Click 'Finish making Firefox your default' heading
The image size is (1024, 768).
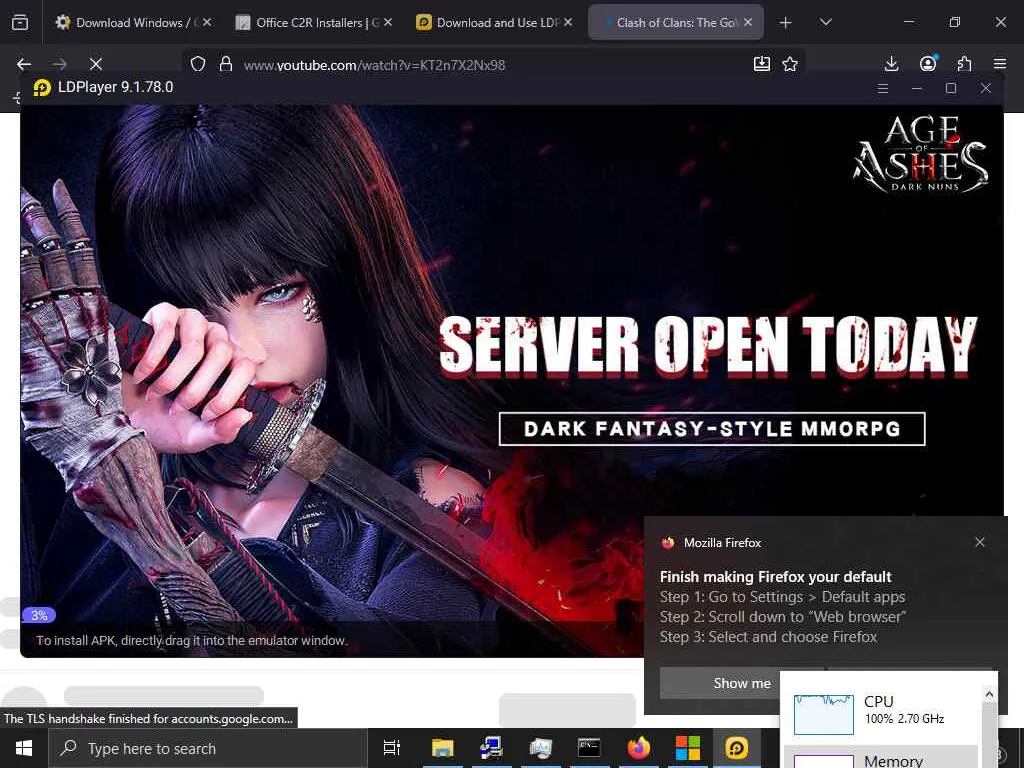(775, 577)
